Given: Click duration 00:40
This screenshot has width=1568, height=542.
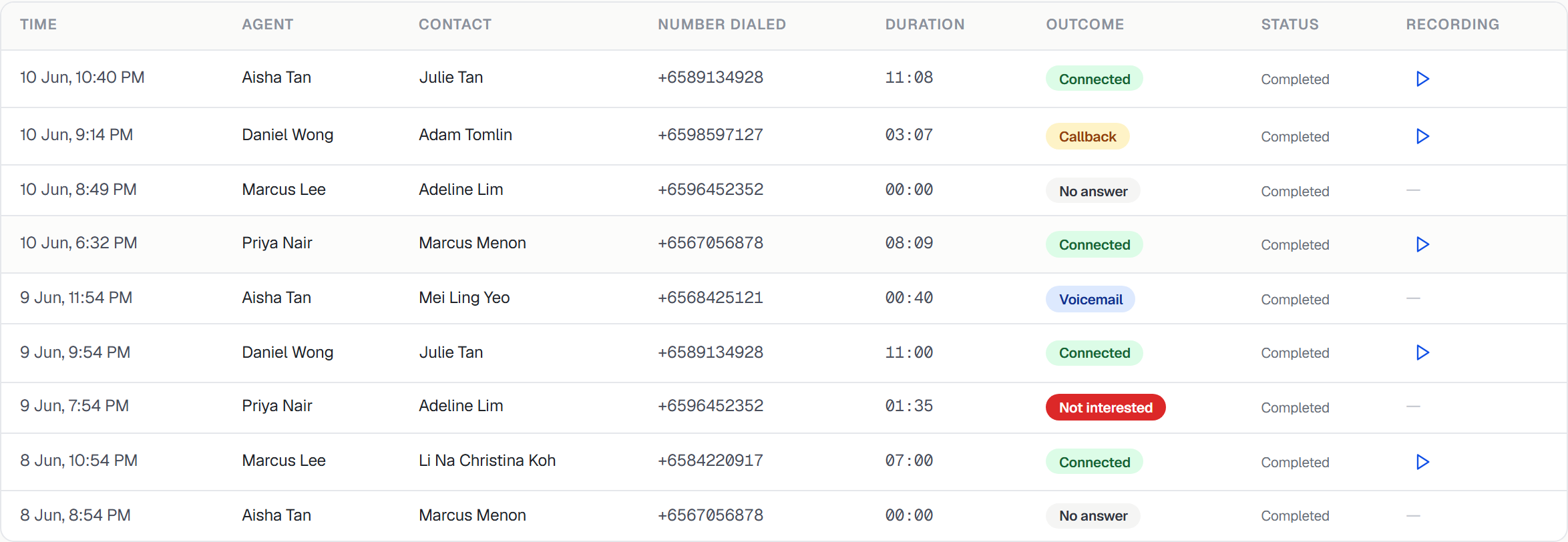Looking at the screenshot, I should [x=909, y=298].
